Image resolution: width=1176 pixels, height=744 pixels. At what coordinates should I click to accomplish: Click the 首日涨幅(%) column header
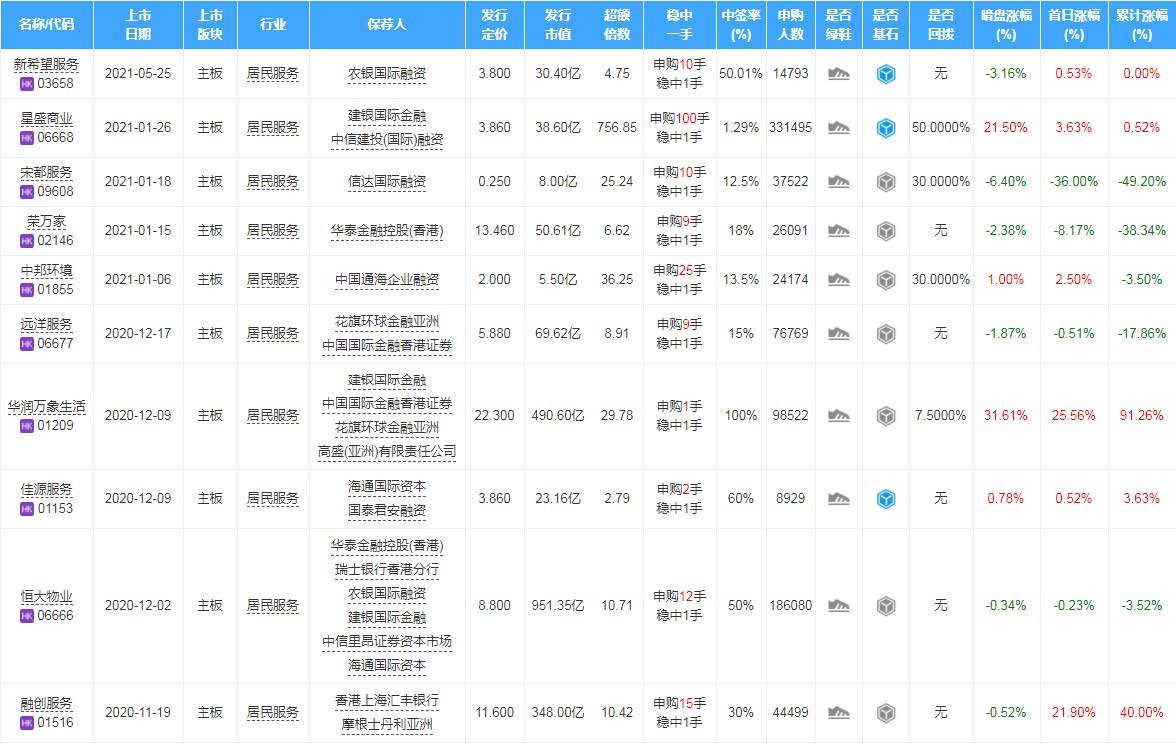(1073, 25)
